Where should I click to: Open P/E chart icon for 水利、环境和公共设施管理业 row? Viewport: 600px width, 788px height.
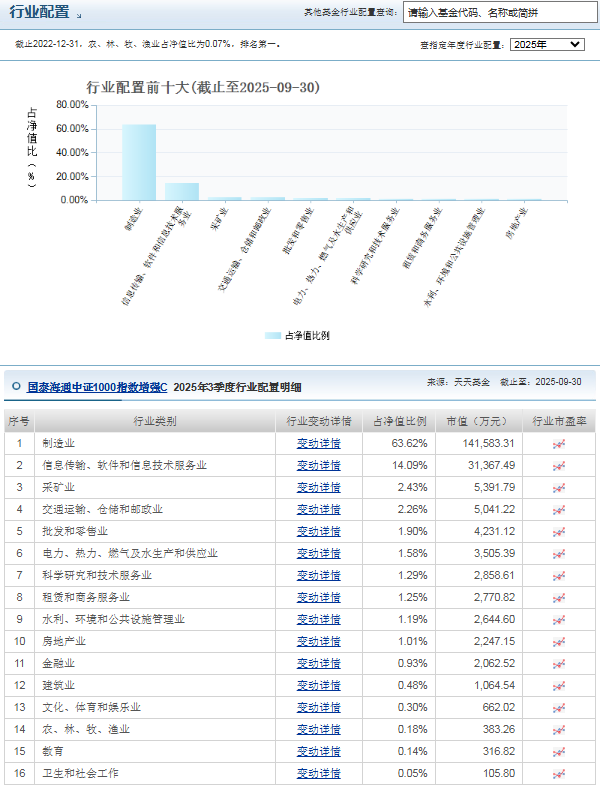pyautogui.click(x=559, y=620)
